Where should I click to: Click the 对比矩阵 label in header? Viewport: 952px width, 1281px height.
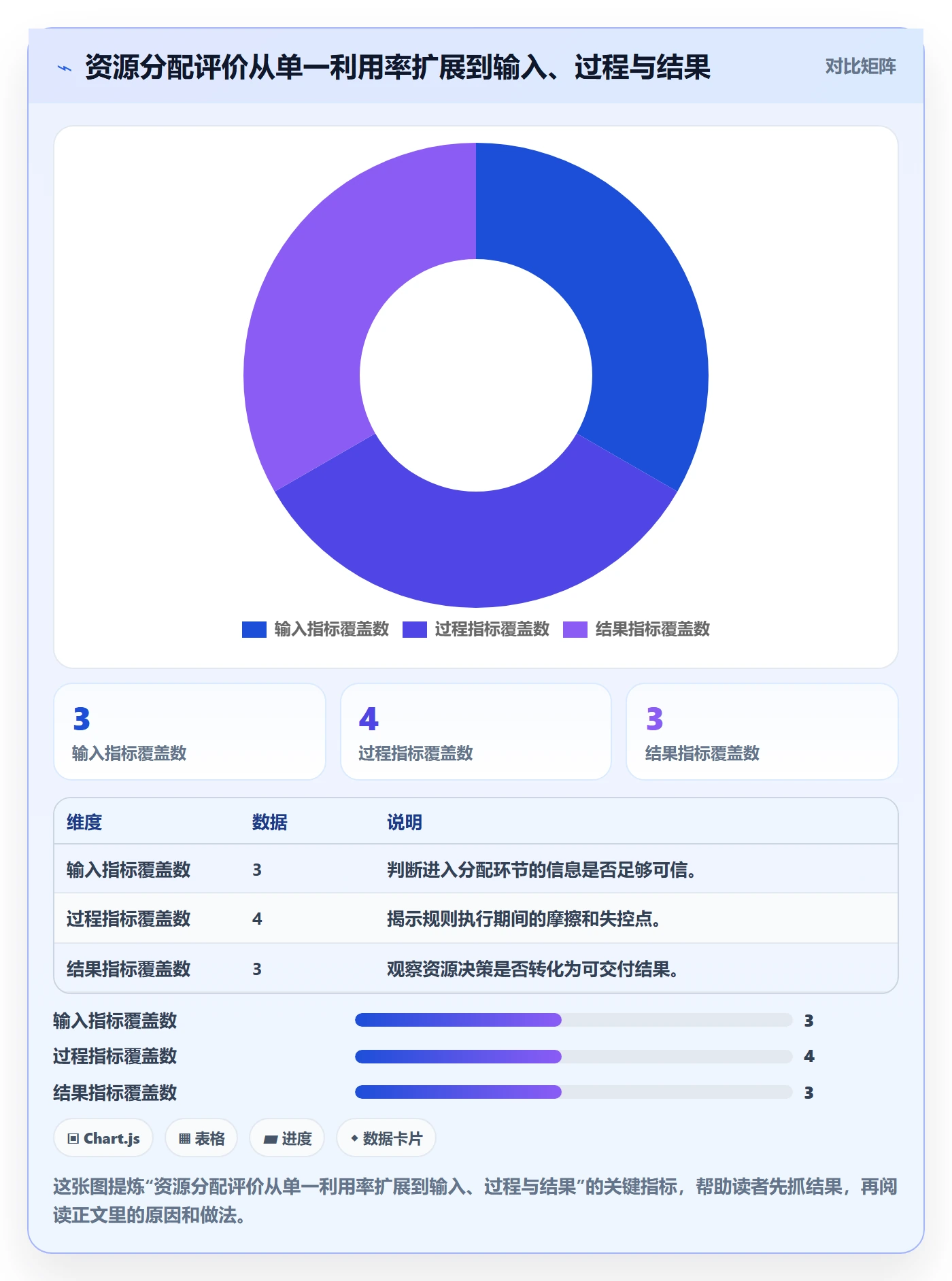tap(860, 67)
